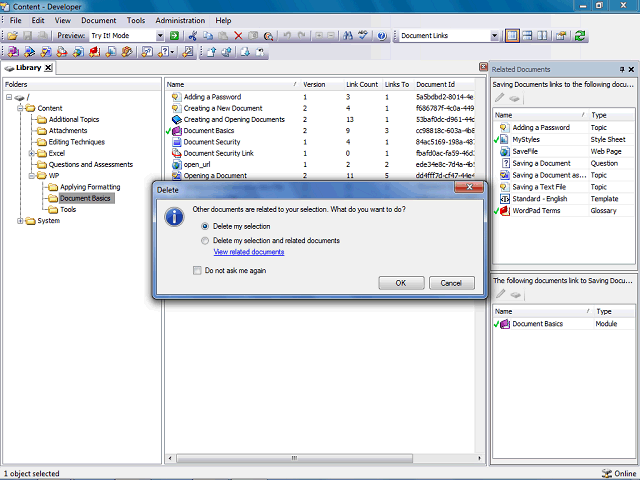
Task: Select the vertical split layout icon
Action: [x=542, y=36]
